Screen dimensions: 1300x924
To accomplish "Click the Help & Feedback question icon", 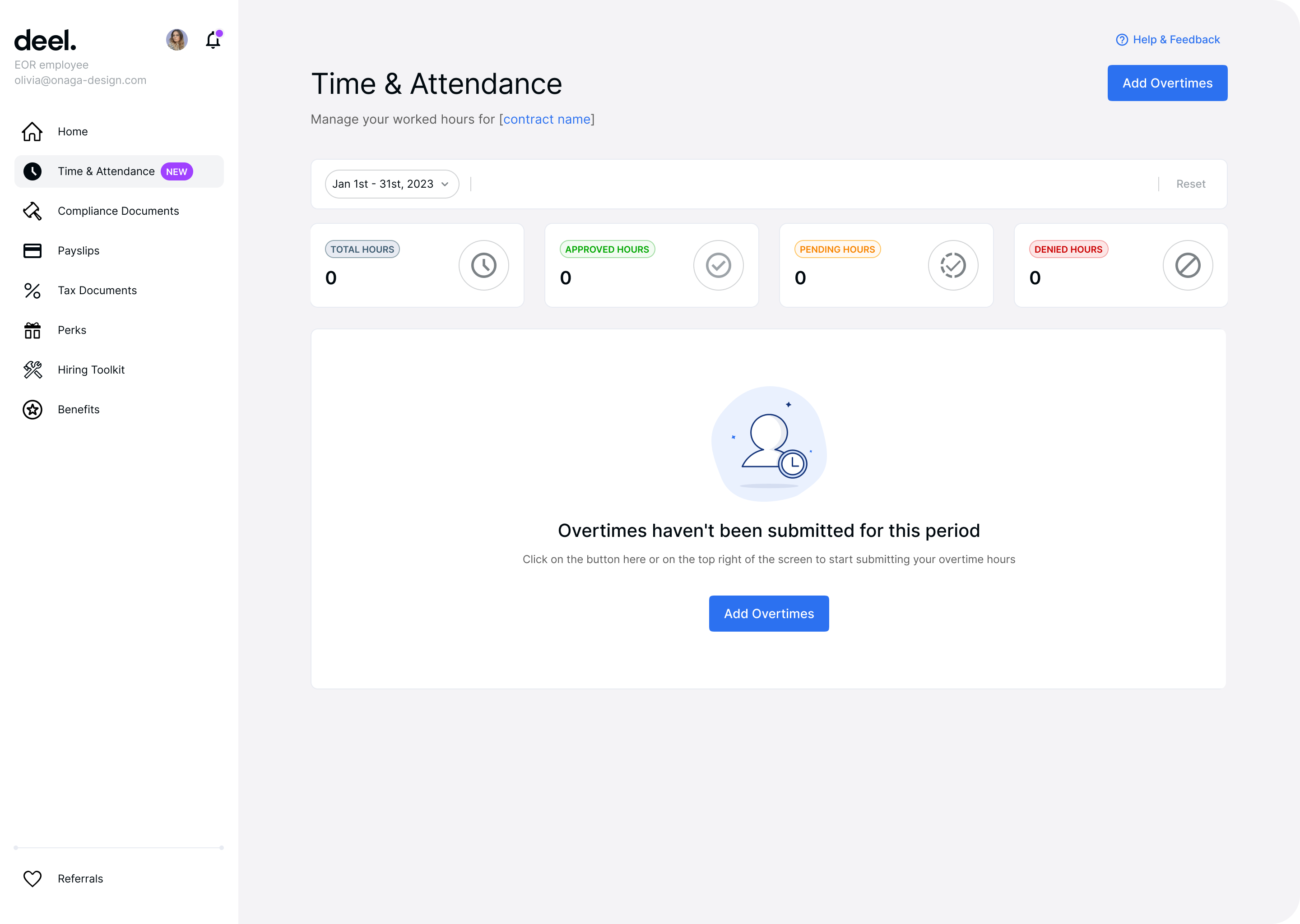I will coord(1122,40).
